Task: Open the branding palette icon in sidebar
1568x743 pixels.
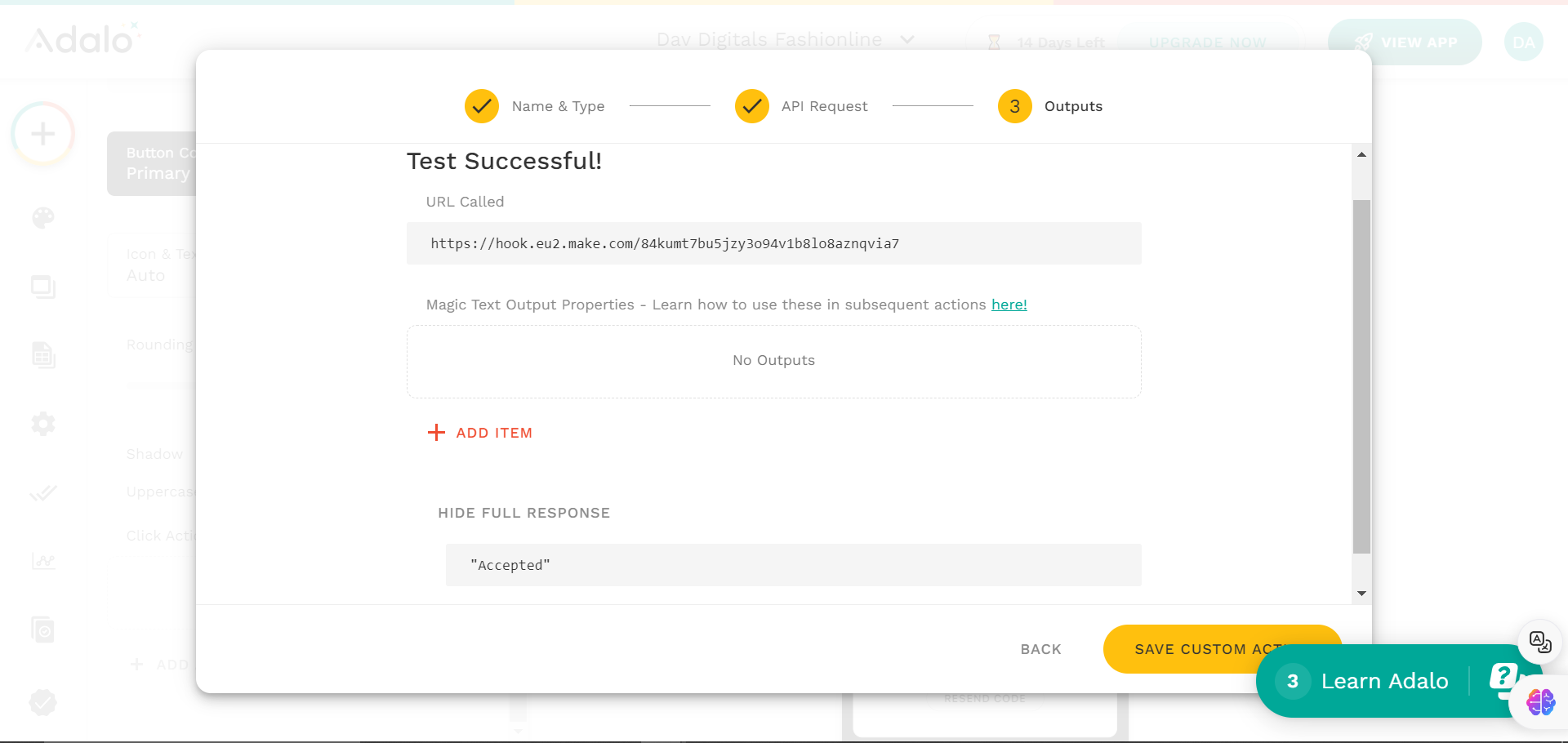Action: point(43,218)
